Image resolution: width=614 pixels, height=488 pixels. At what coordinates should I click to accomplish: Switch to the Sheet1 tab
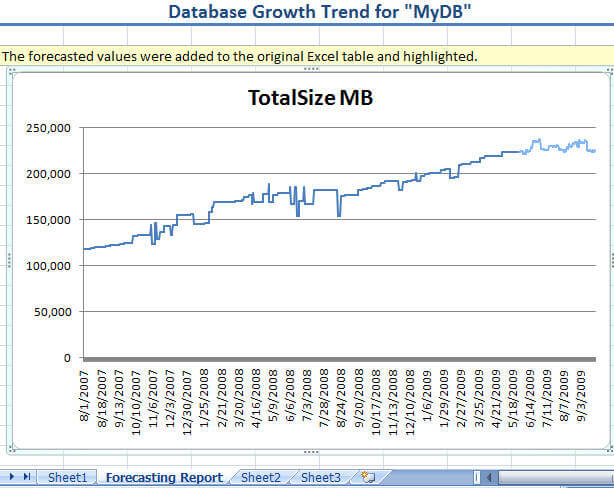pyautogui.click(x=67, y=477)
